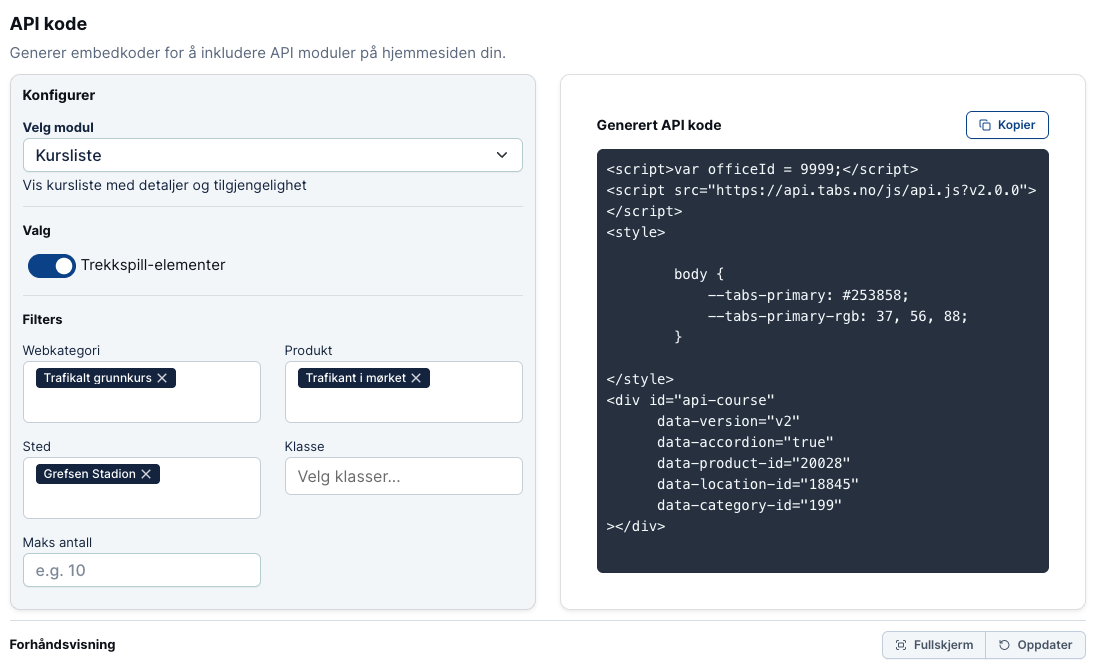Click the Konfigurer panel heading
This screenshot has width=1099, height=665.
tap(59, 95)
